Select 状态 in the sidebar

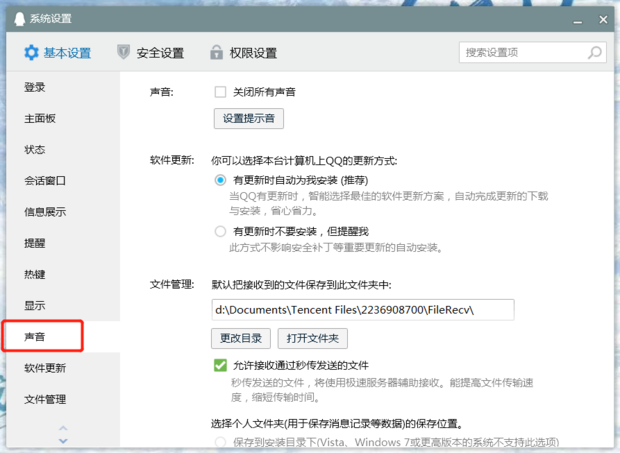coord(35,149)
